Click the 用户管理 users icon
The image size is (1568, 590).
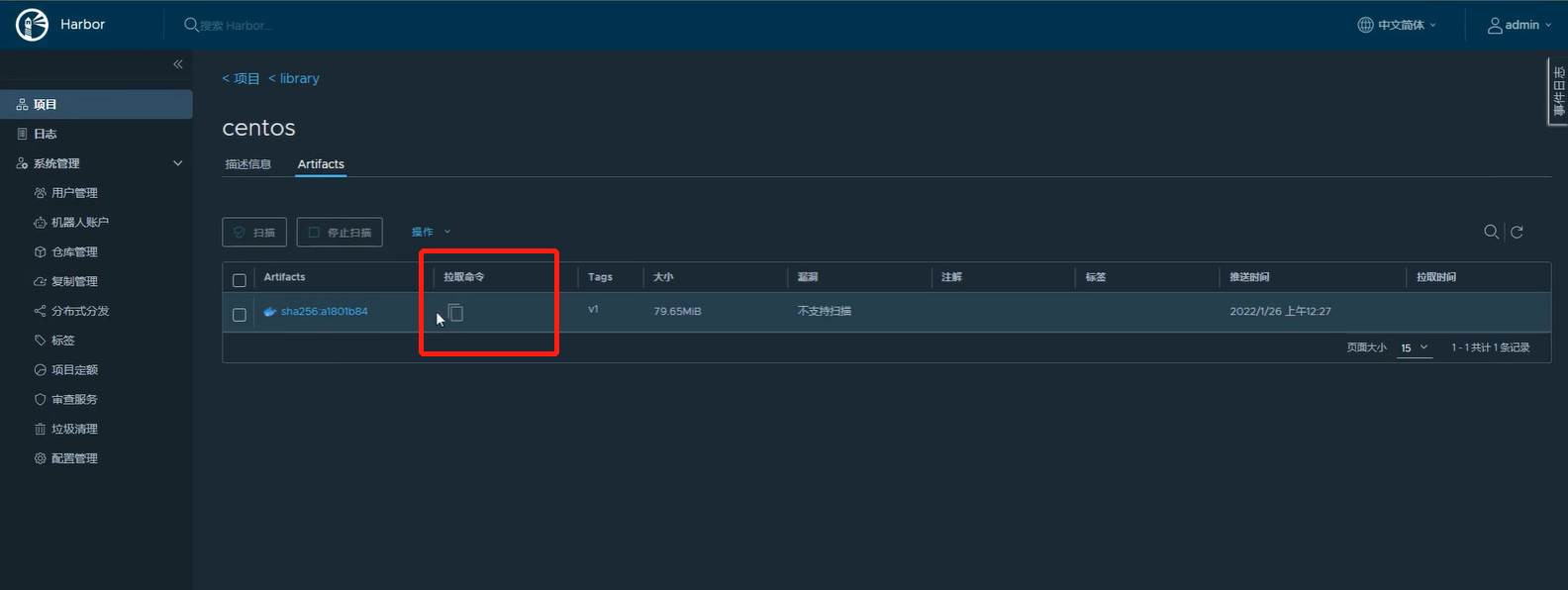click(41, 193)
